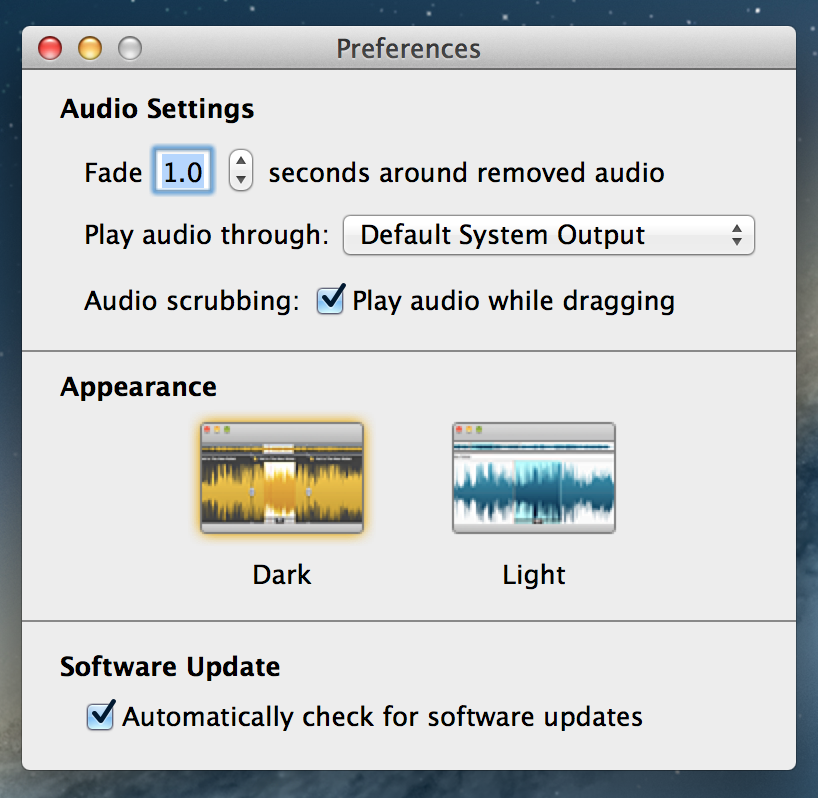Close the Preferences window with the red button
818x798 pixels.
pyautogui.click(x=50, y=49)
